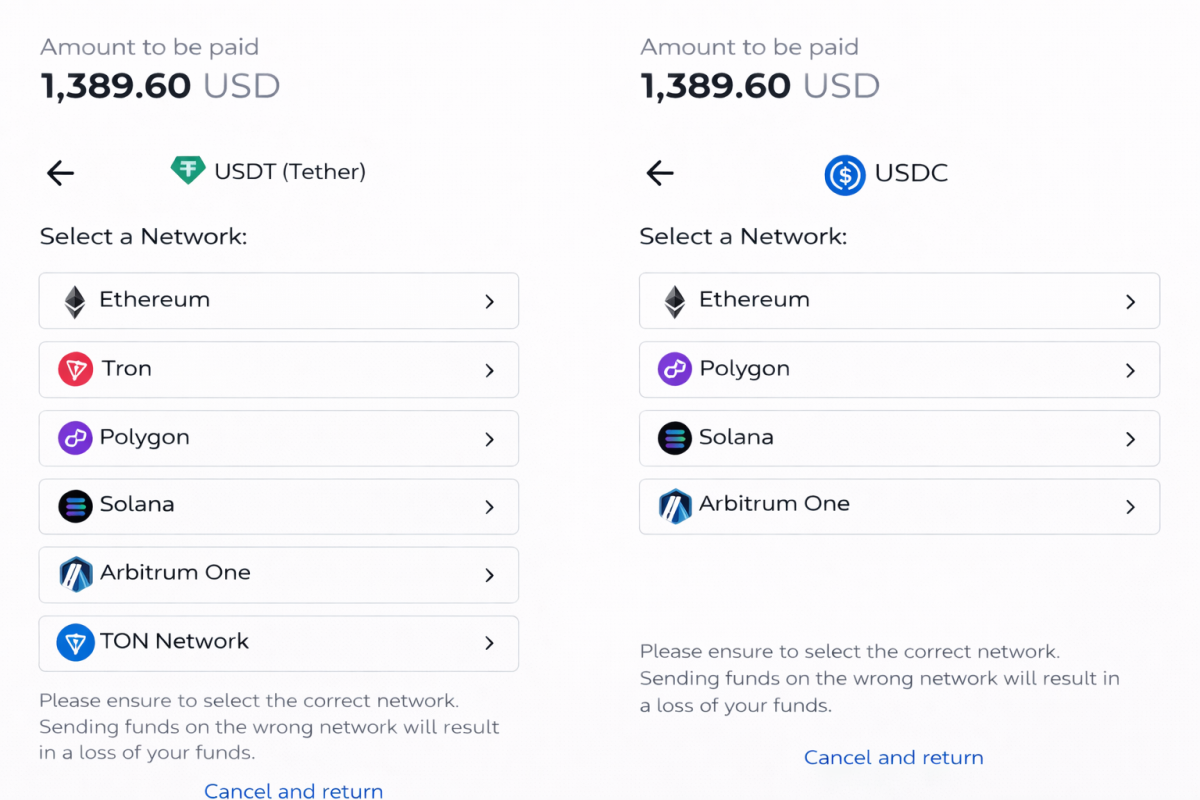Click the Polygon icon under USDC

pos(674,369)
